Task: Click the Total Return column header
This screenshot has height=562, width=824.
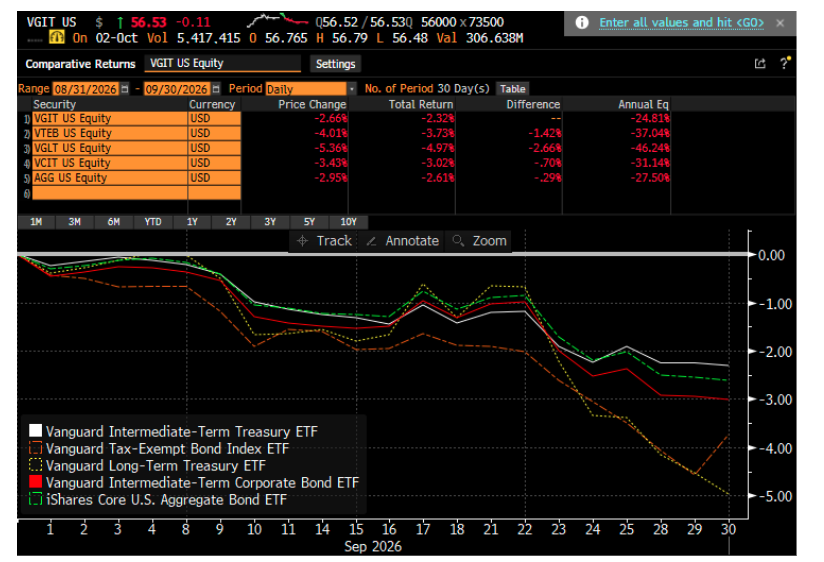Action: coord(421,104)
